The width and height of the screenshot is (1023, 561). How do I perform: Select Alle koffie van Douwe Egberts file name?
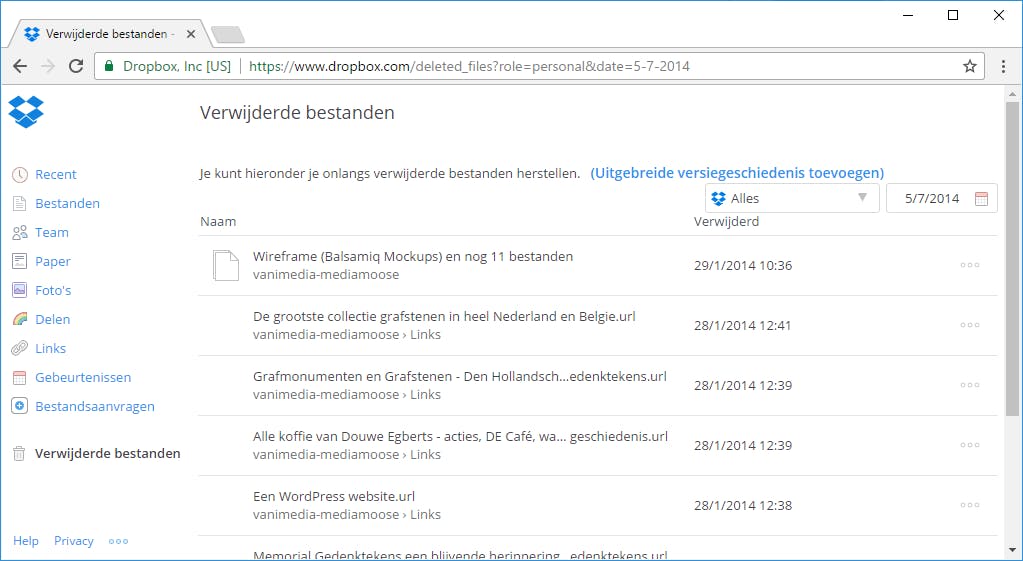(461, 436)
